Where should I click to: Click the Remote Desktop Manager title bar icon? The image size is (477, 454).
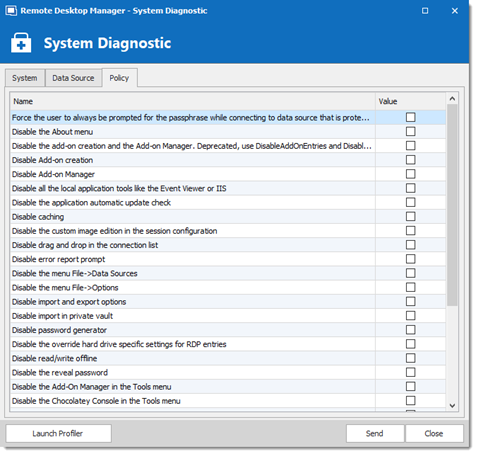[x=11, y=11]
